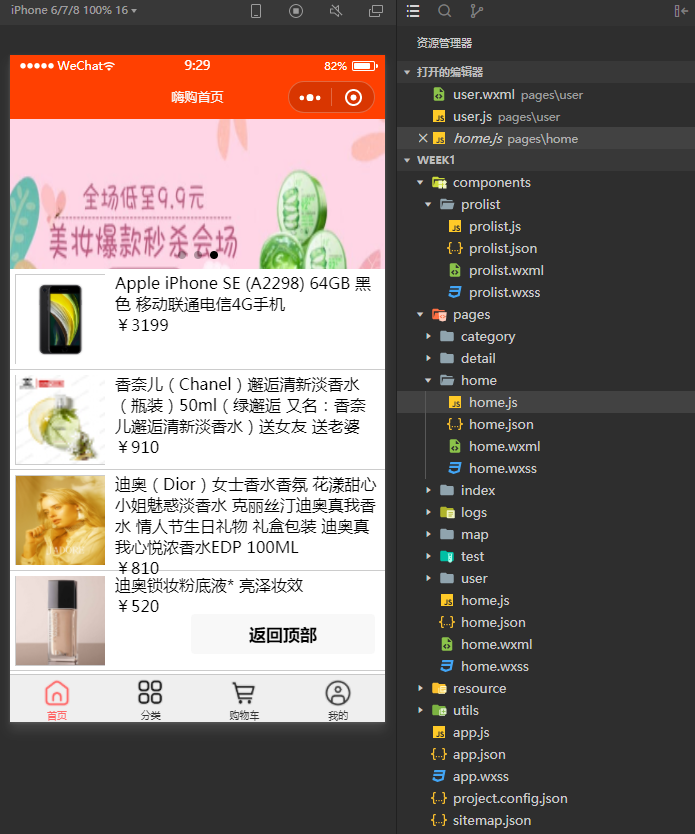Switch to the 我的 tab
695x834 pixels.
click(338, 700)
